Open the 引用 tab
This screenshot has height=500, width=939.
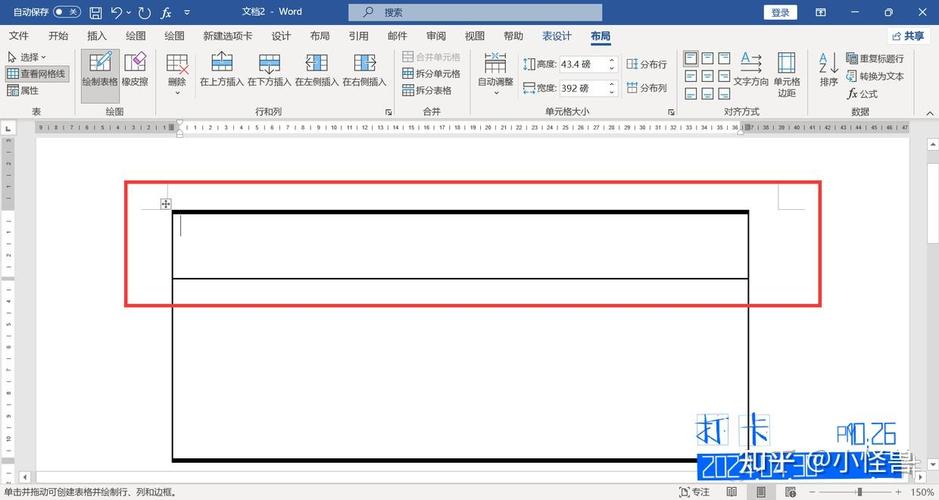[x=358, y=36]
